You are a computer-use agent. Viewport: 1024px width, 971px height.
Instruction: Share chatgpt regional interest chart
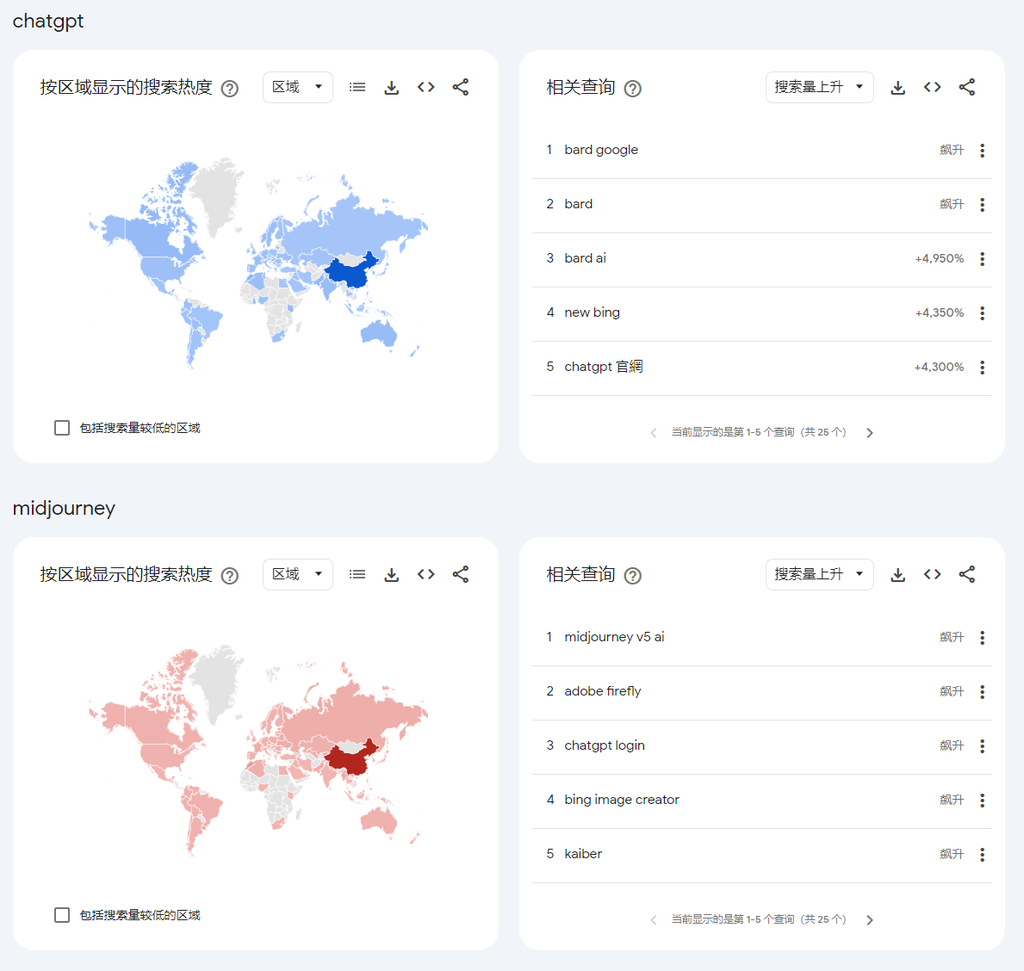pyautogui.click(x=460, y=88)
